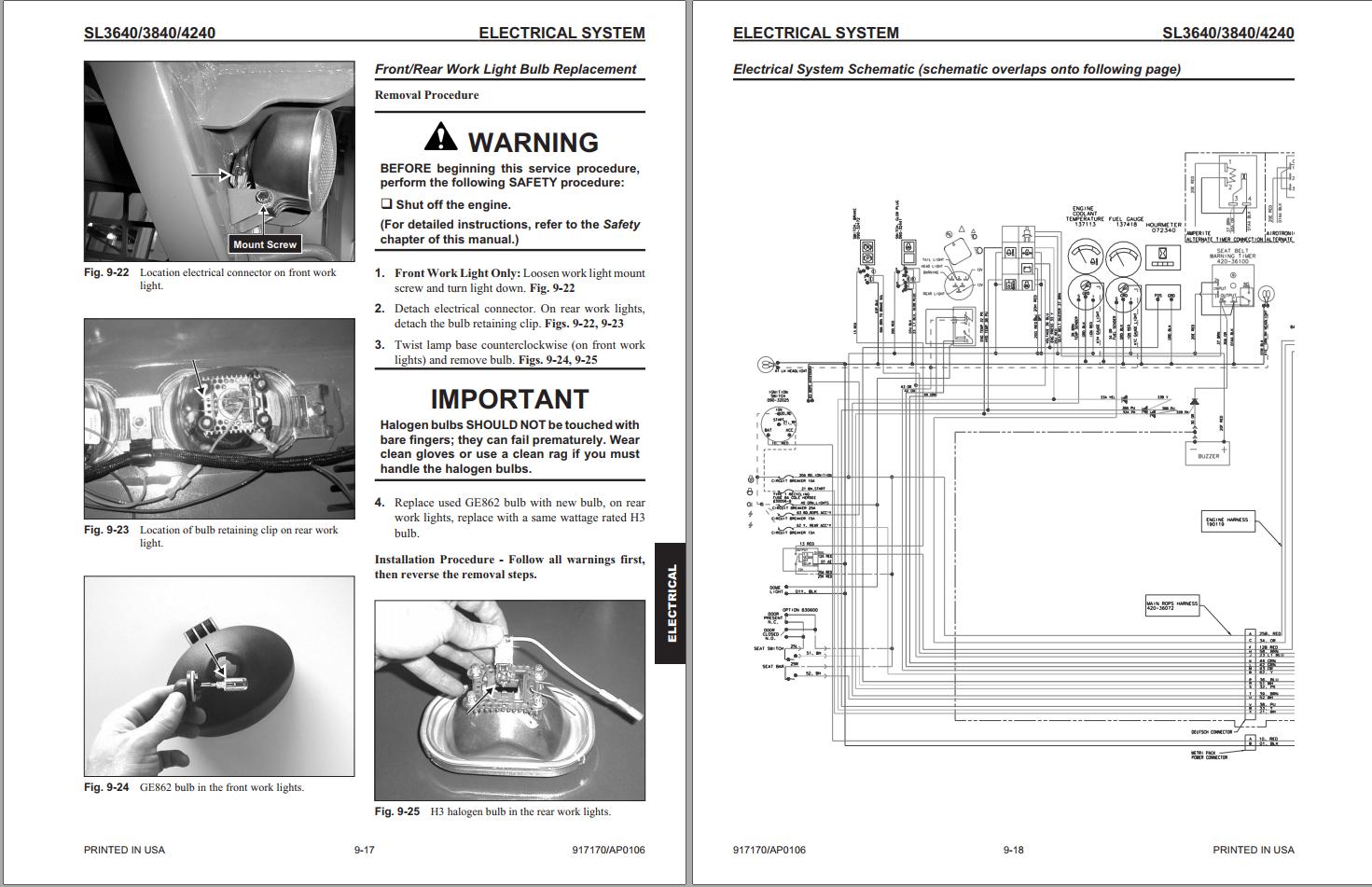Viewport: 1372px width, 887px height.
Task: Select the ELECTRICAL SYSTEM page header
Action: (561, 32)
